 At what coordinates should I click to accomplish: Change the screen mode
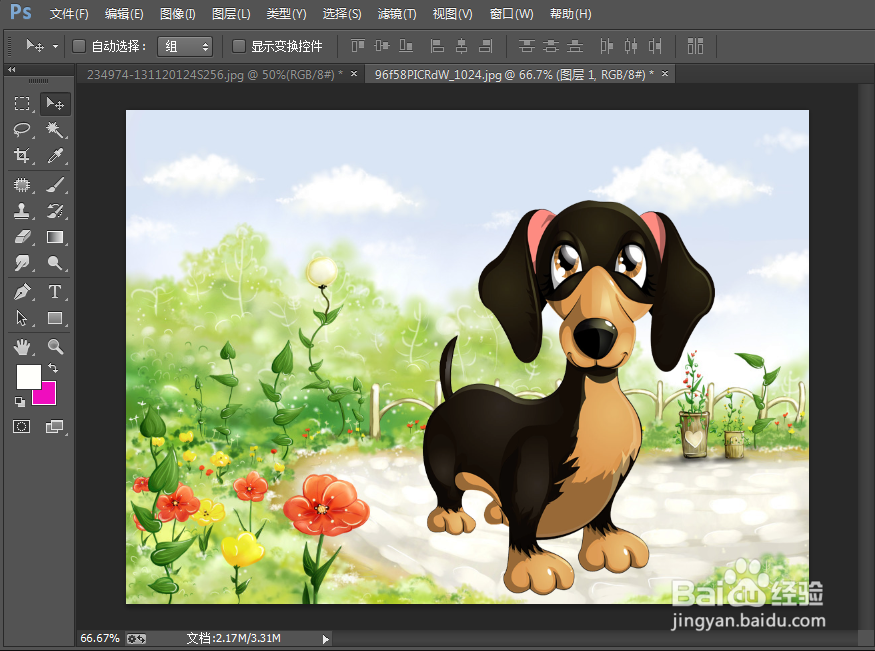[55, 427]
